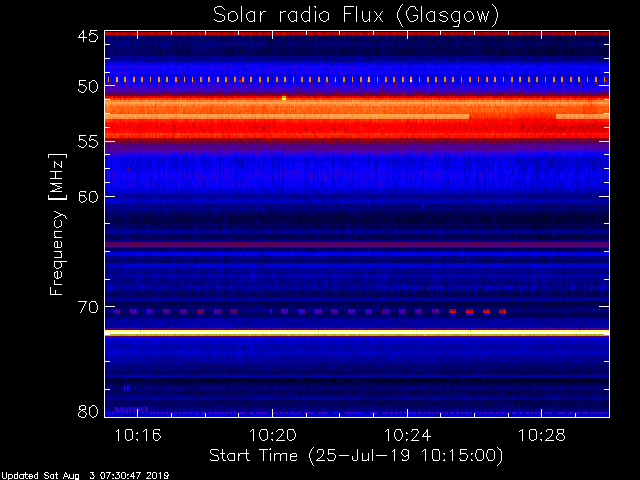Click the 70 frequency tick label
The width and height of the screenshot is (640, 480).
(88, 307)
